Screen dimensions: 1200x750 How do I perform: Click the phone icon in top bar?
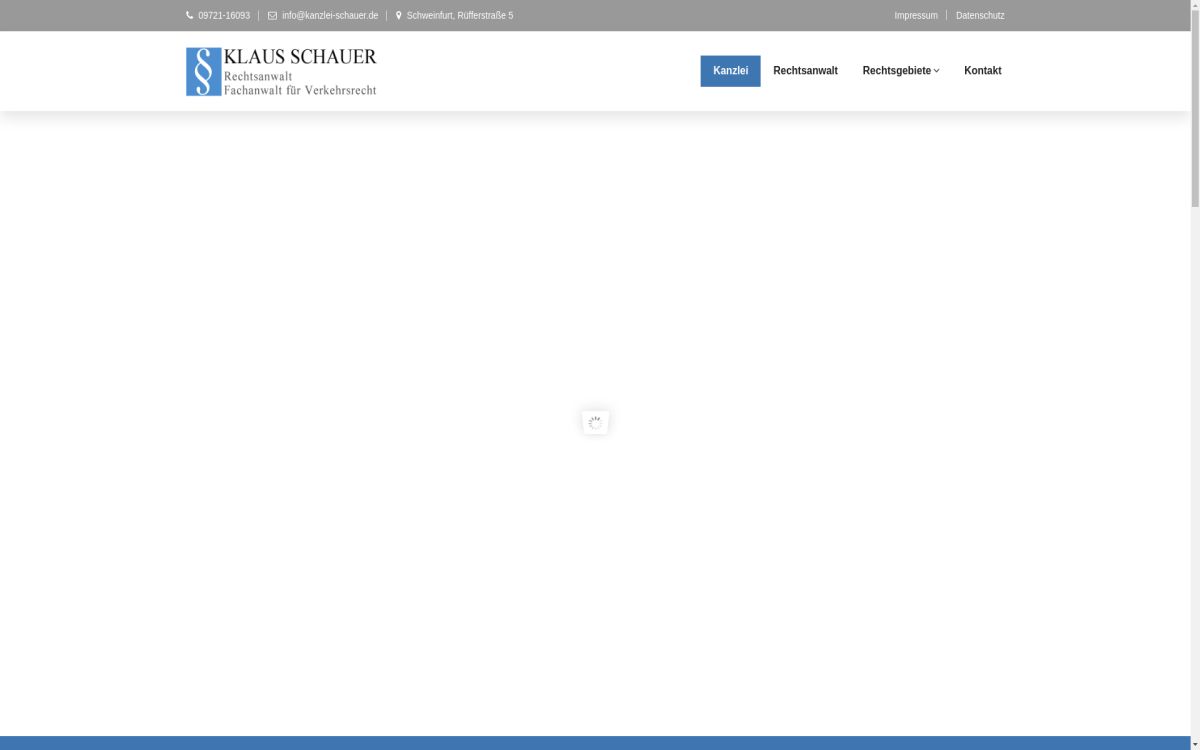point(190,16)
